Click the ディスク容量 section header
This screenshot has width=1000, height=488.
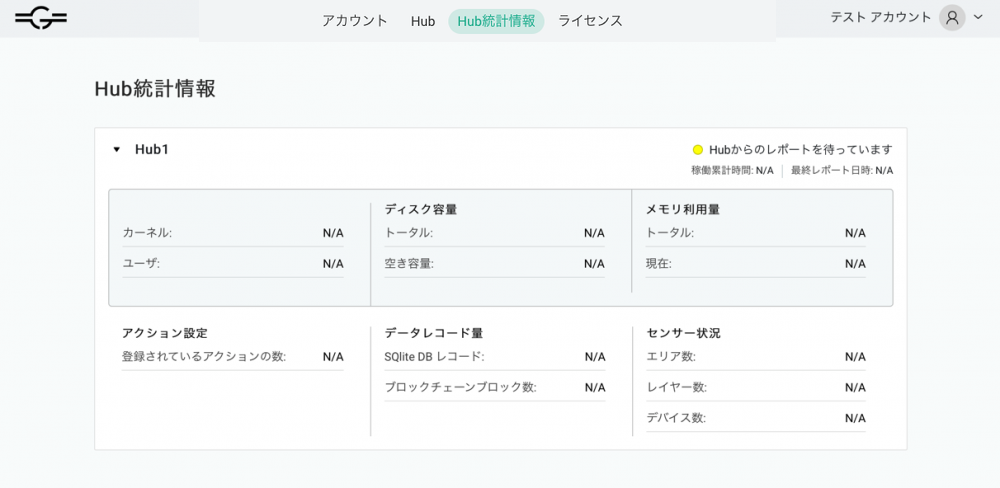tap(420, 209)
